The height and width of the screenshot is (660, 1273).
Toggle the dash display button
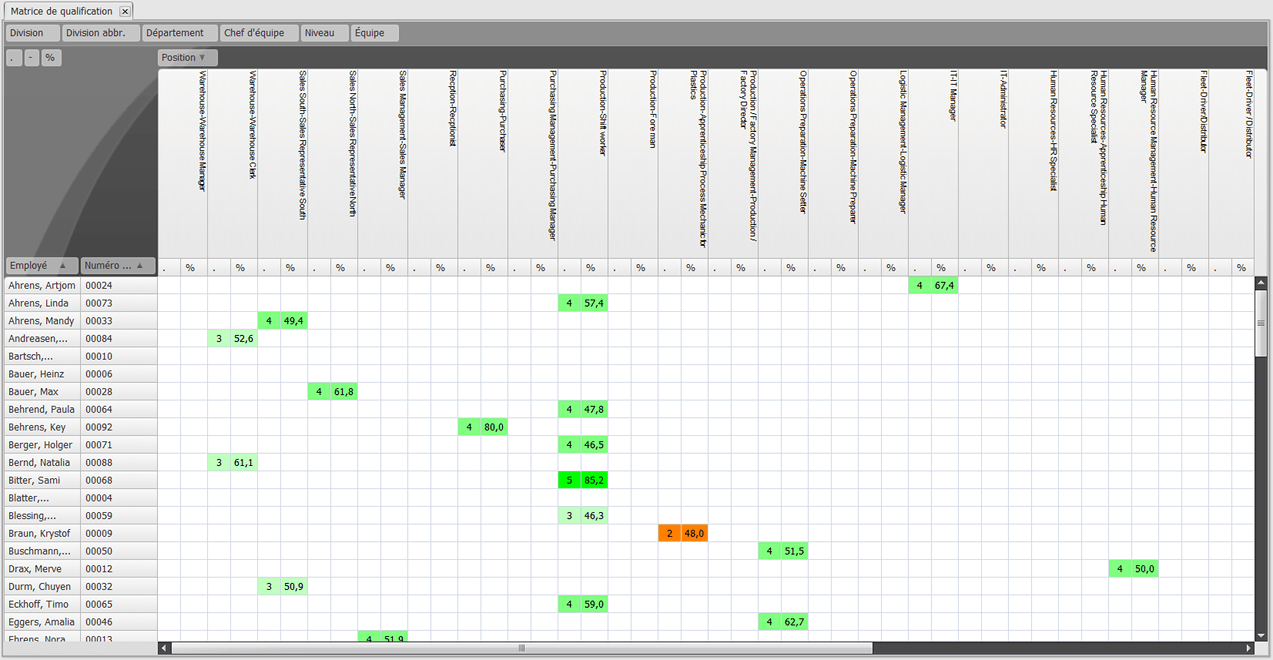[30, 58]
